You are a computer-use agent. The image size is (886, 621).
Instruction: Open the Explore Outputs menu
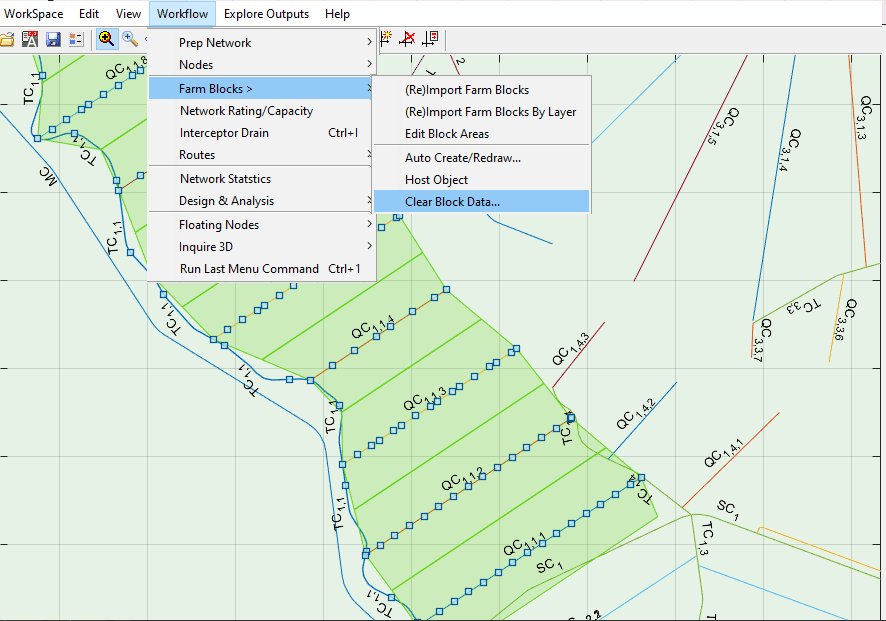coord(266,14)
